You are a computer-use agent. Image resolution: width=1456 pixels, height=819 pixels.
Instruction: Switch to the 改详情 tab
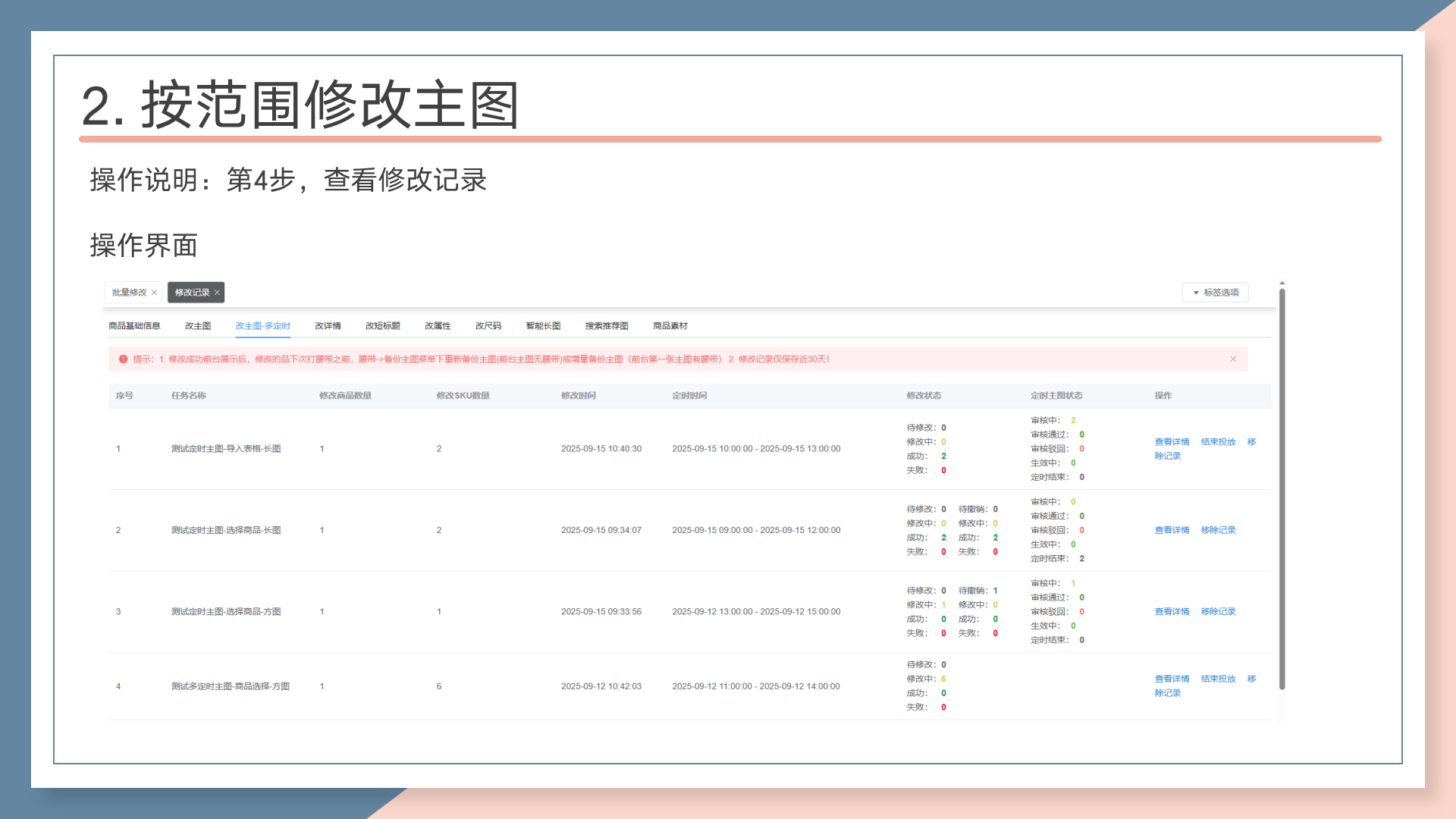(x=328, y=326)
